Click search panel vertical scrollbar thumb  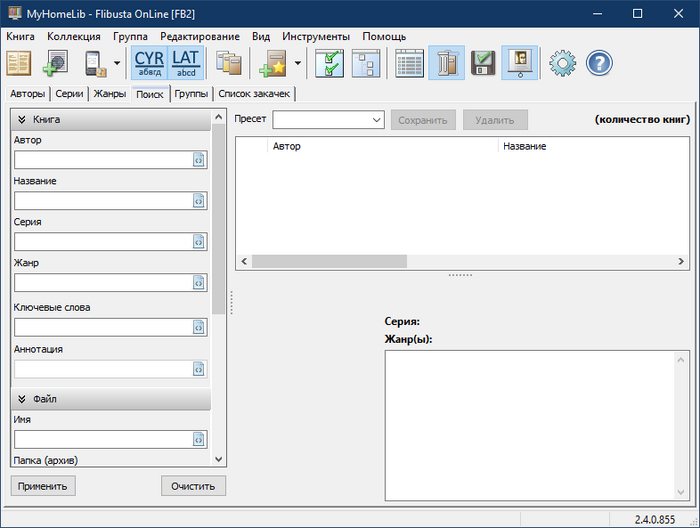click(x=219, y=219)
